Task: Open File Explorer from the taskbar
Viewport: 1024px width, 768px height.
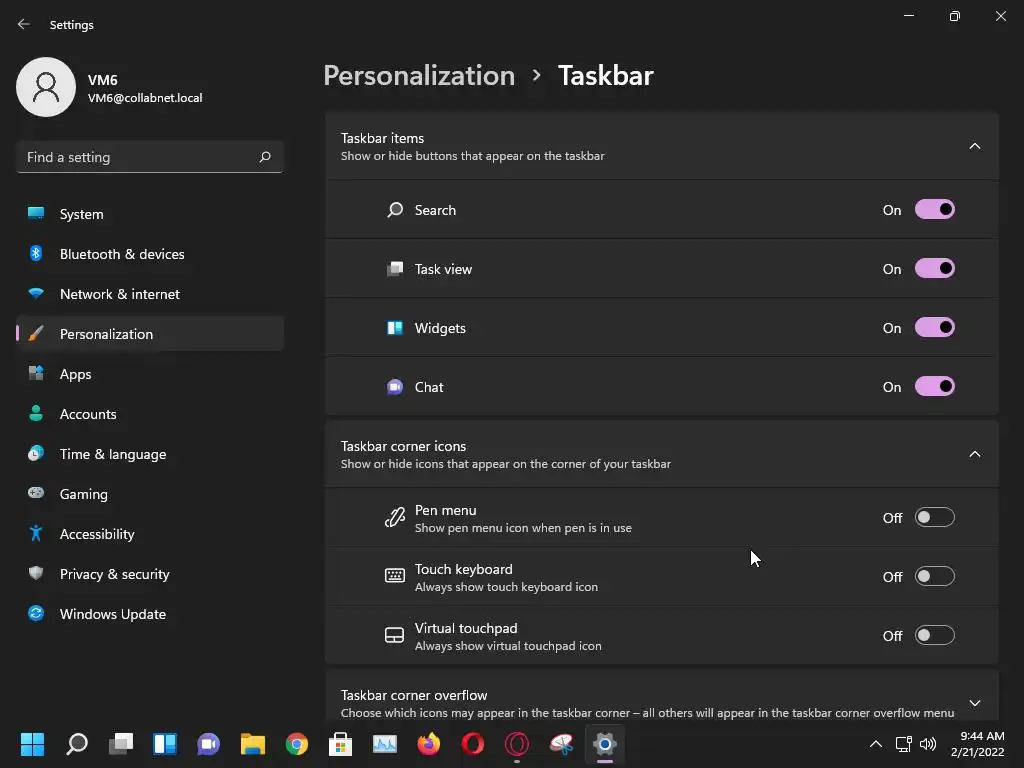Action: (x=253, y=744)
